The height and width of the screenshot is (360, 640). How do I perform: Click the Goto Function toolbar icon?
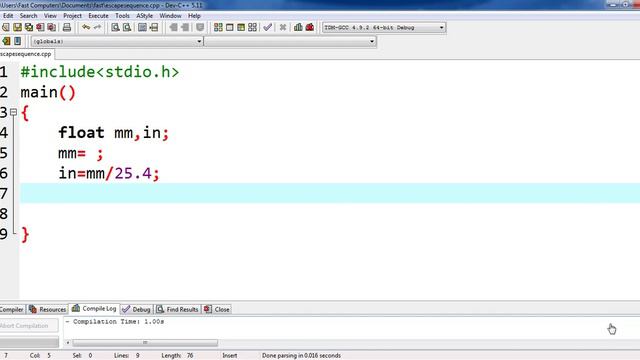142,27
